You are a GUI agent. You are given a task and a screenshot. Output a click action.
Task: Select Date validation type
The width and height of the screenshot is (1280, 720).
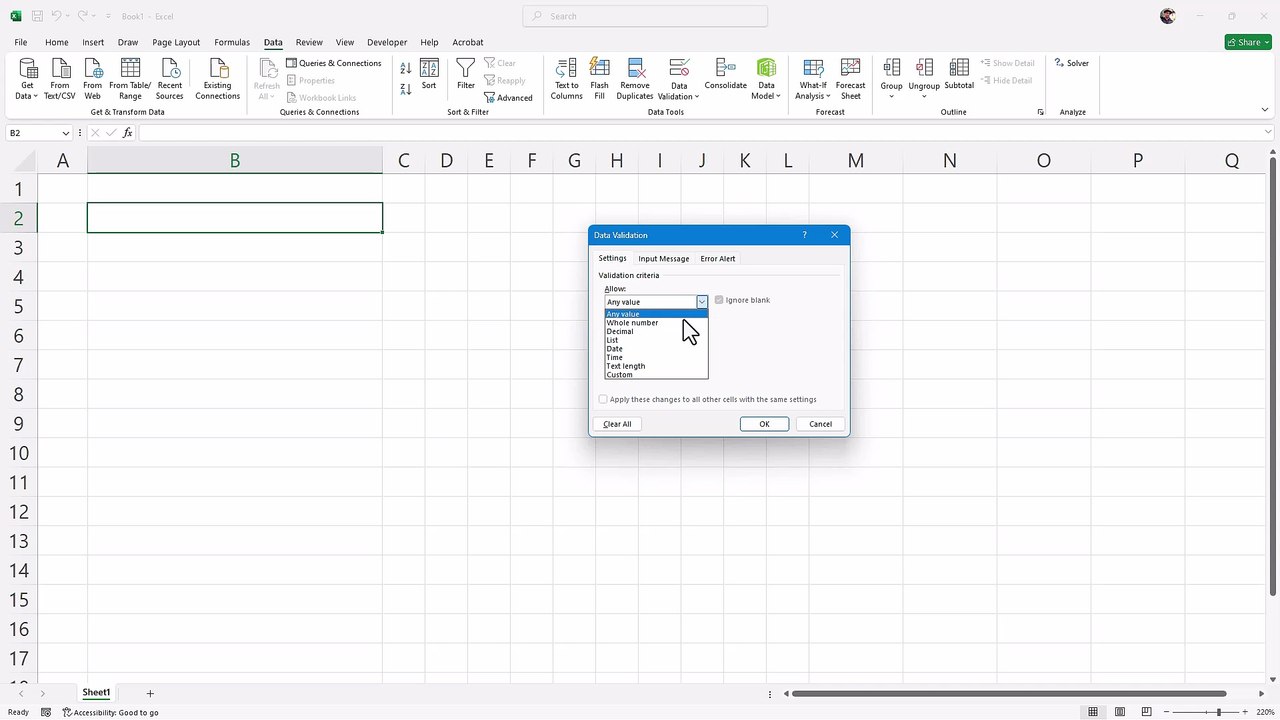click(x=656, y=349)
